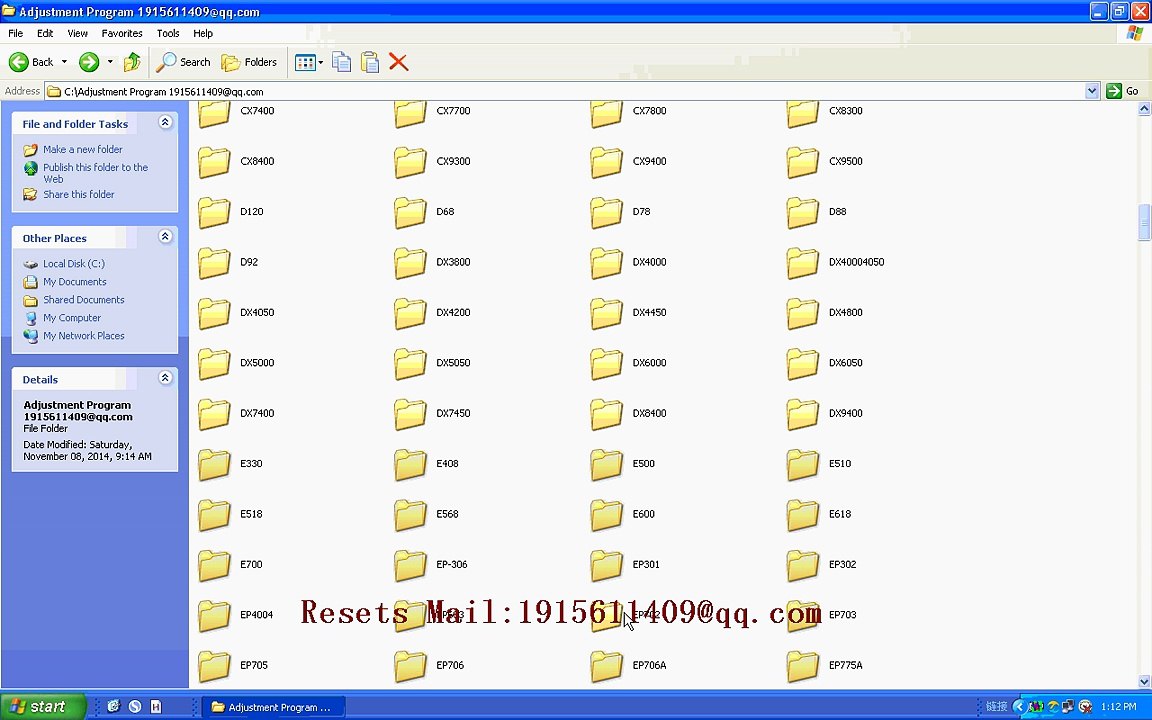Select the D88 folder icon
Image resolution: width=1152 pixels, height=720 pixels.
tap(803, 213)
